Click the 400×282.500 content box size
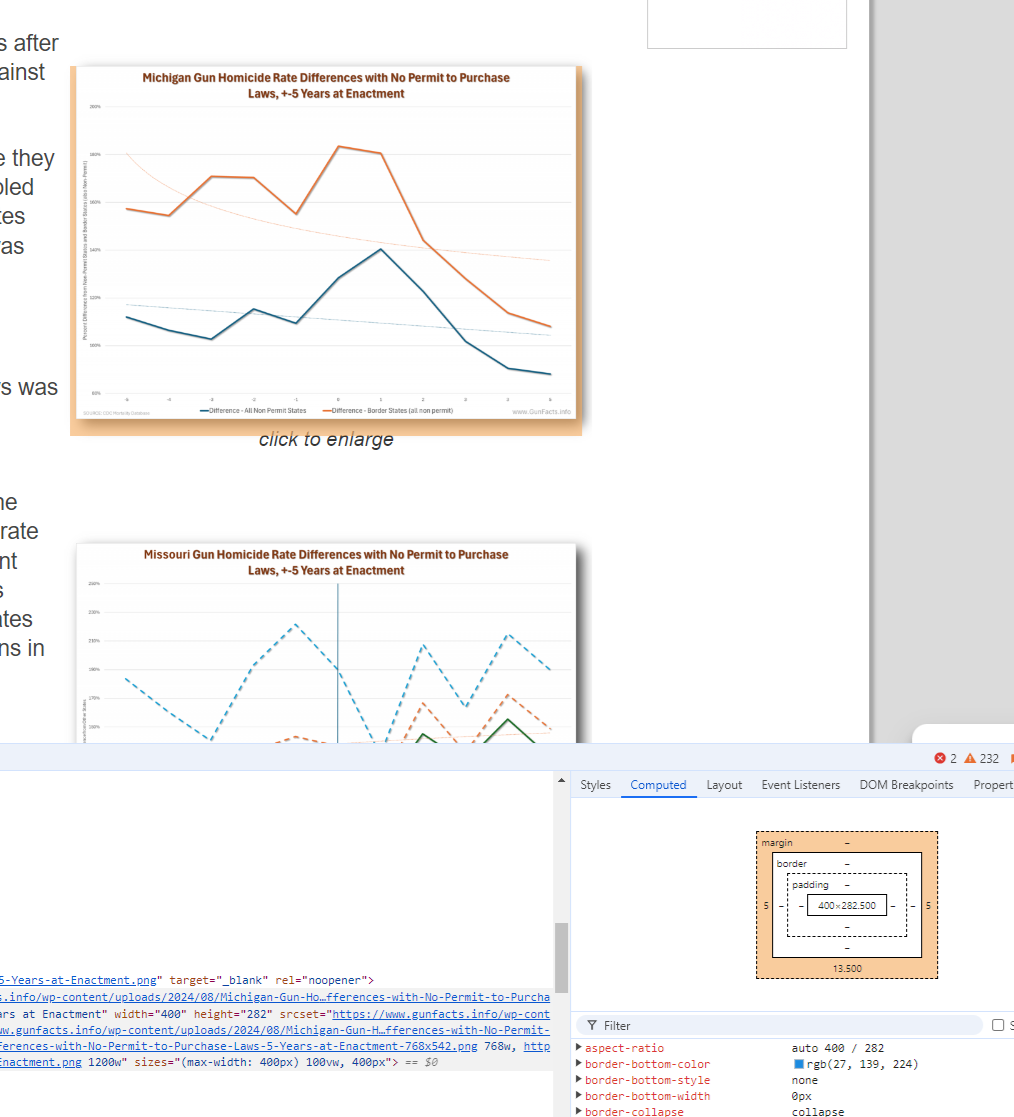1014x1117 pixels. point(846,905)
